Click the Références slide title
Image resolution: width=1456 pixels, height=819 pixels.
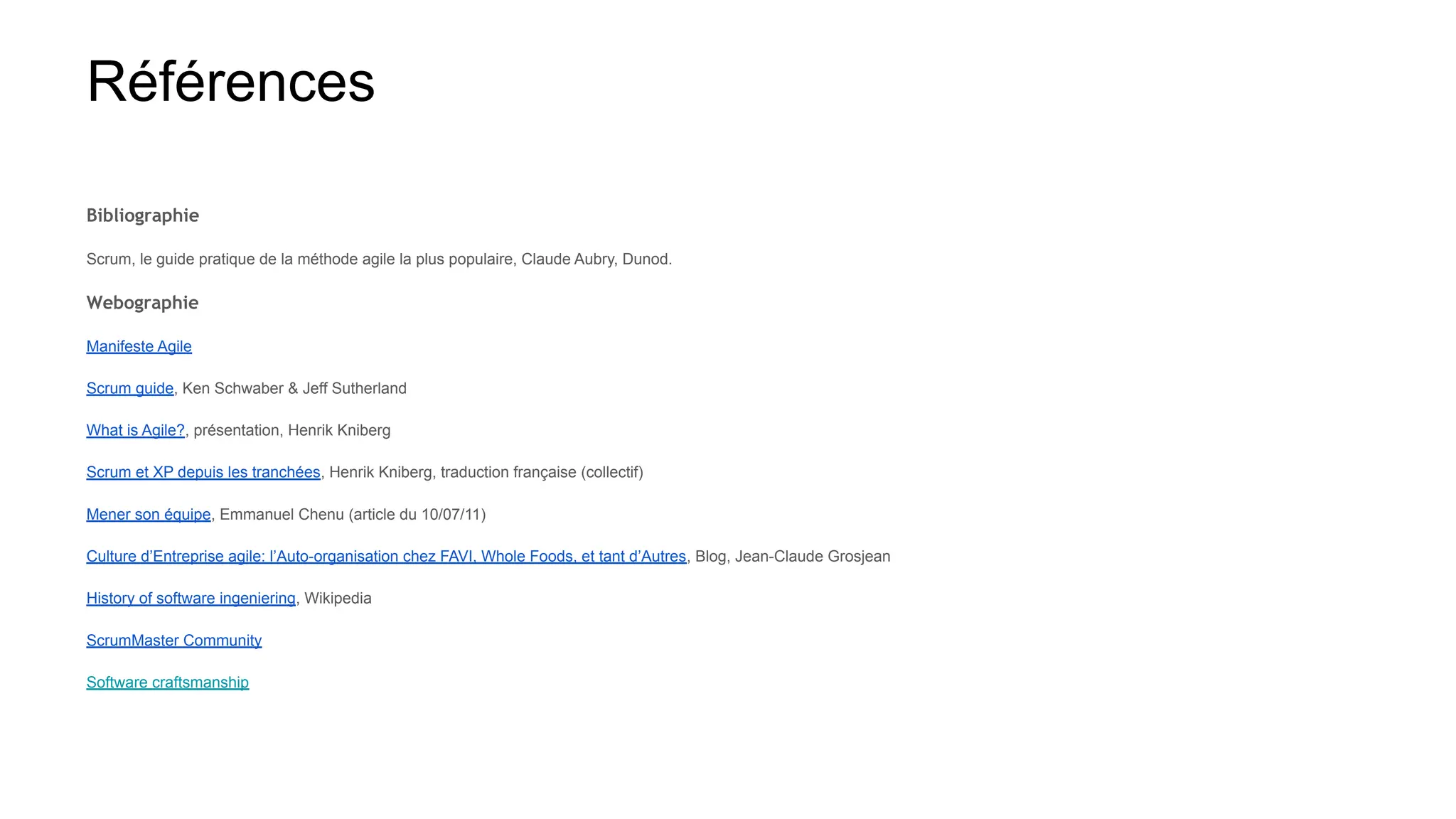coord(230,82)
